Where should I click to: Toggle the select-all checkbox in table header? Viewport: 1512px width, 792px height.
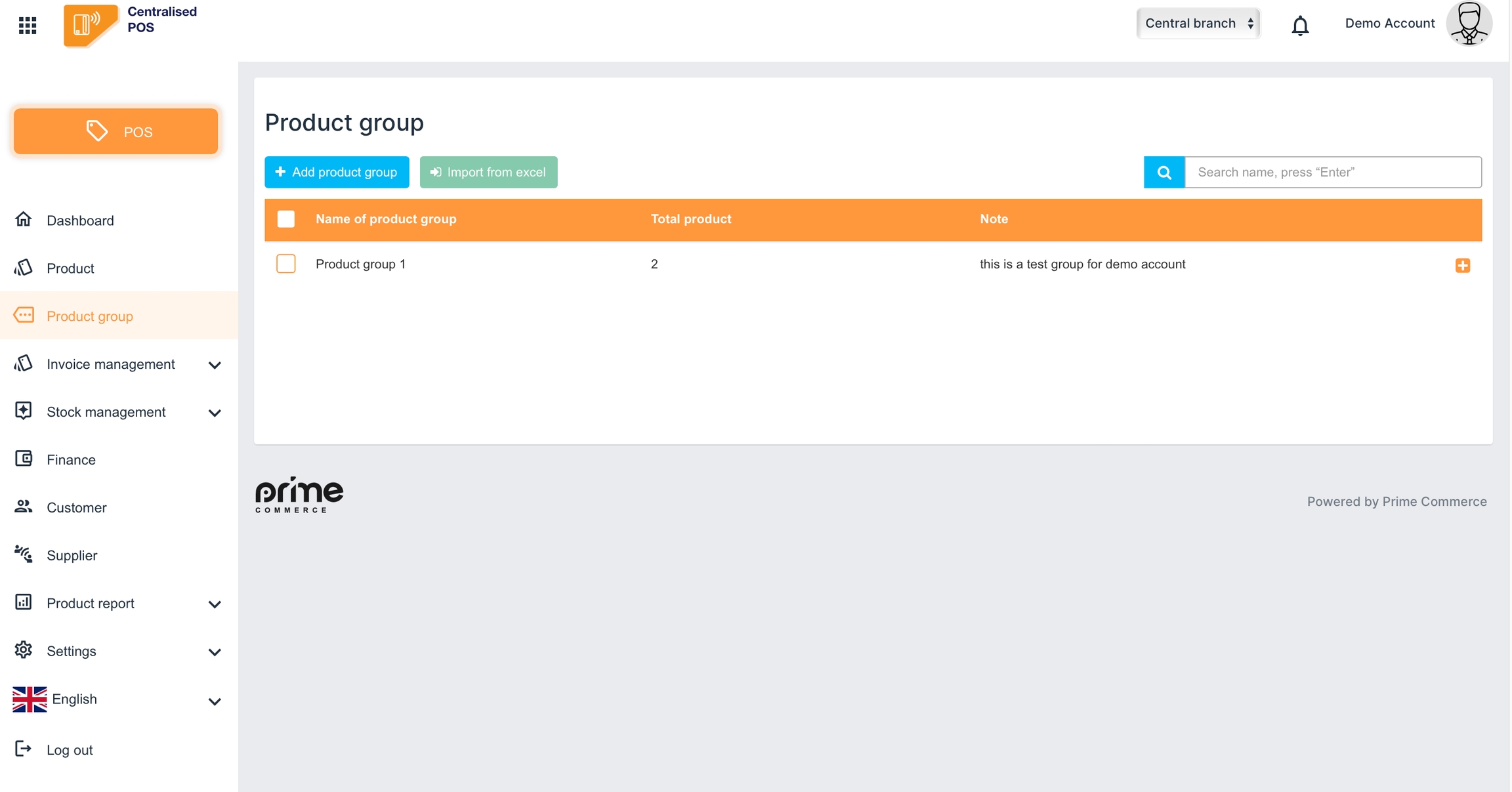[x=286, y=219]
